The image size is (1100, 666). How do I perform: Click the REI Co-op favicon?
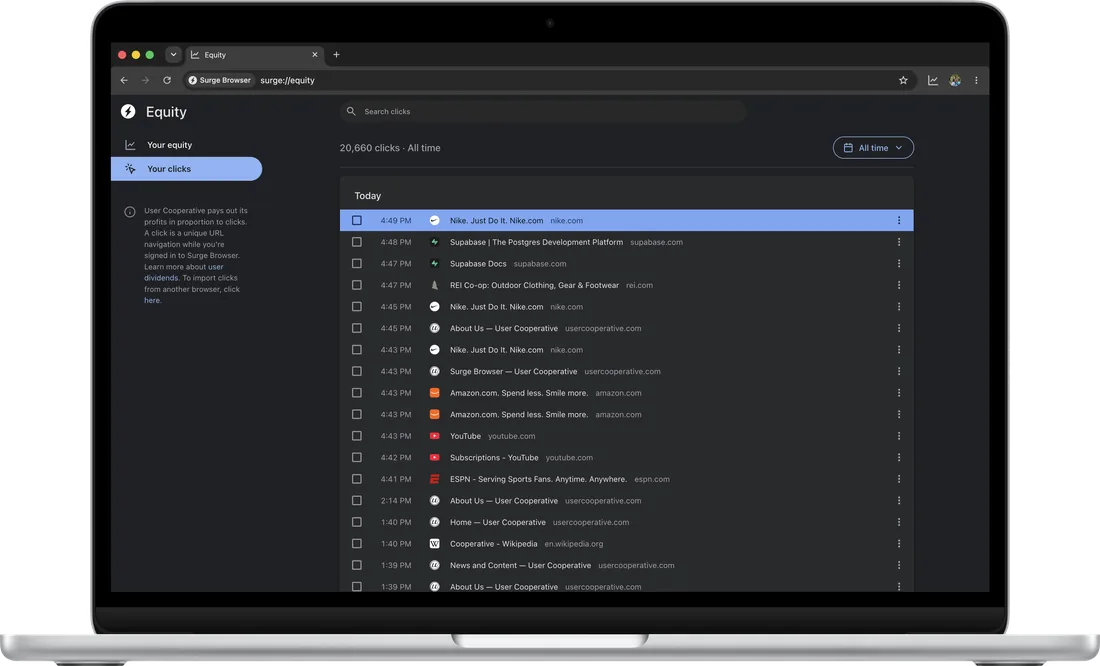pyautogui.click(x=434, y=285)
